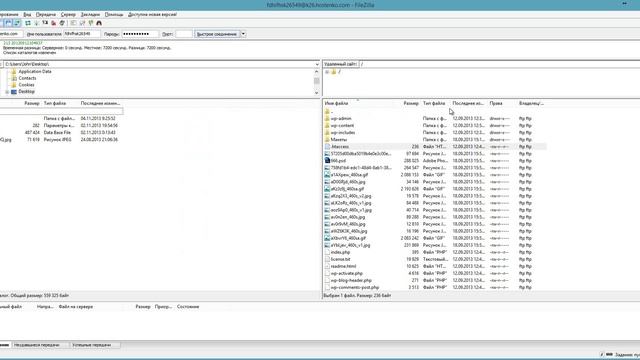640x360 pixels.
Task: Toggle the transfer queue display
Action: click(17, 23)
